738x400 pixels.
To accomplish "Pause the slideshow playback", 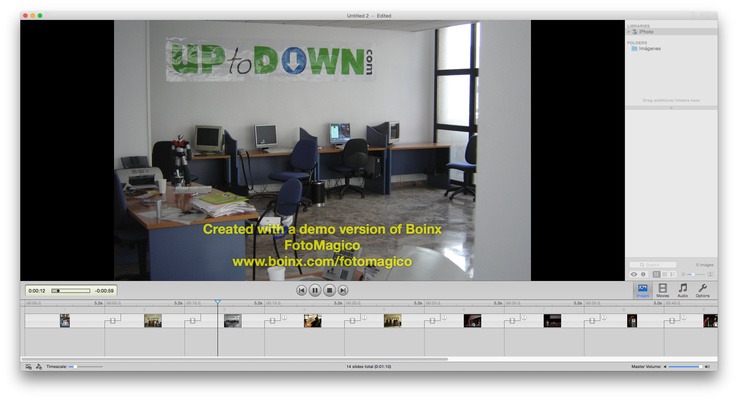I will [x=315, y=290].
